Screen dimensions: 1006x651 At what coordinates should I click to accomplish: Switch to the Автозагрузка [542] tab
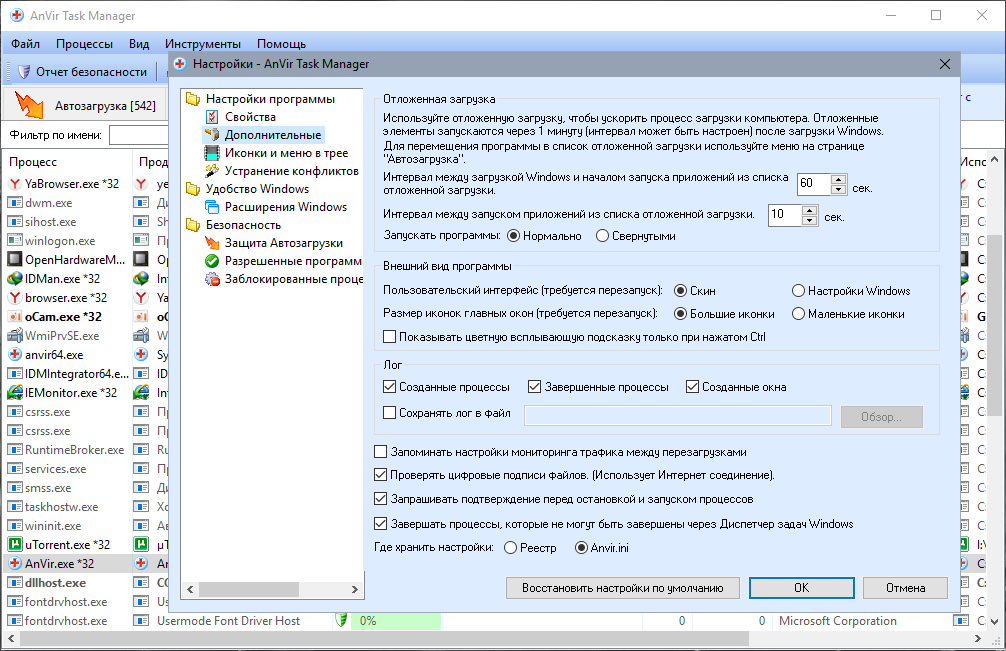click(85, 105)
